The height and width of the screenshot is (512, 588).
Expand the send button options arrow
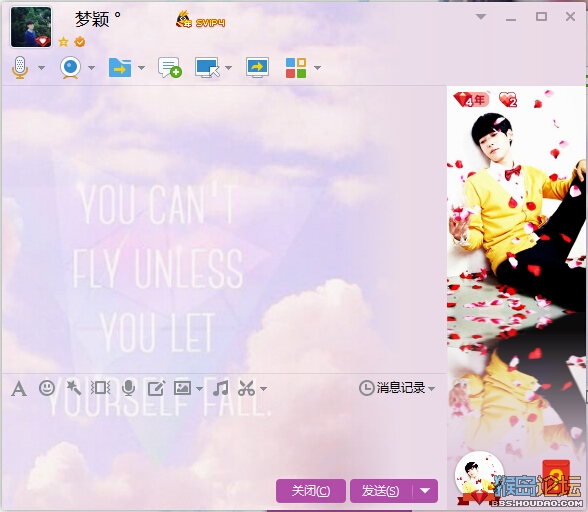coord(425,491)
